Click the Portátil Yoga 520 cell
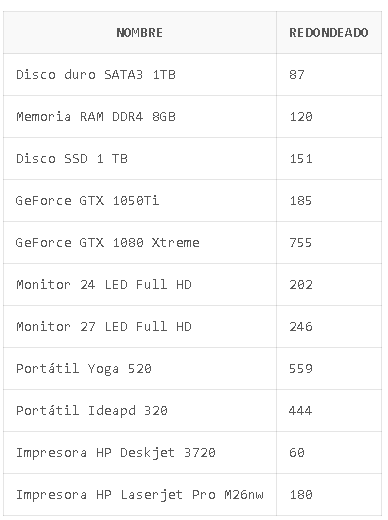 pos(140,368)
